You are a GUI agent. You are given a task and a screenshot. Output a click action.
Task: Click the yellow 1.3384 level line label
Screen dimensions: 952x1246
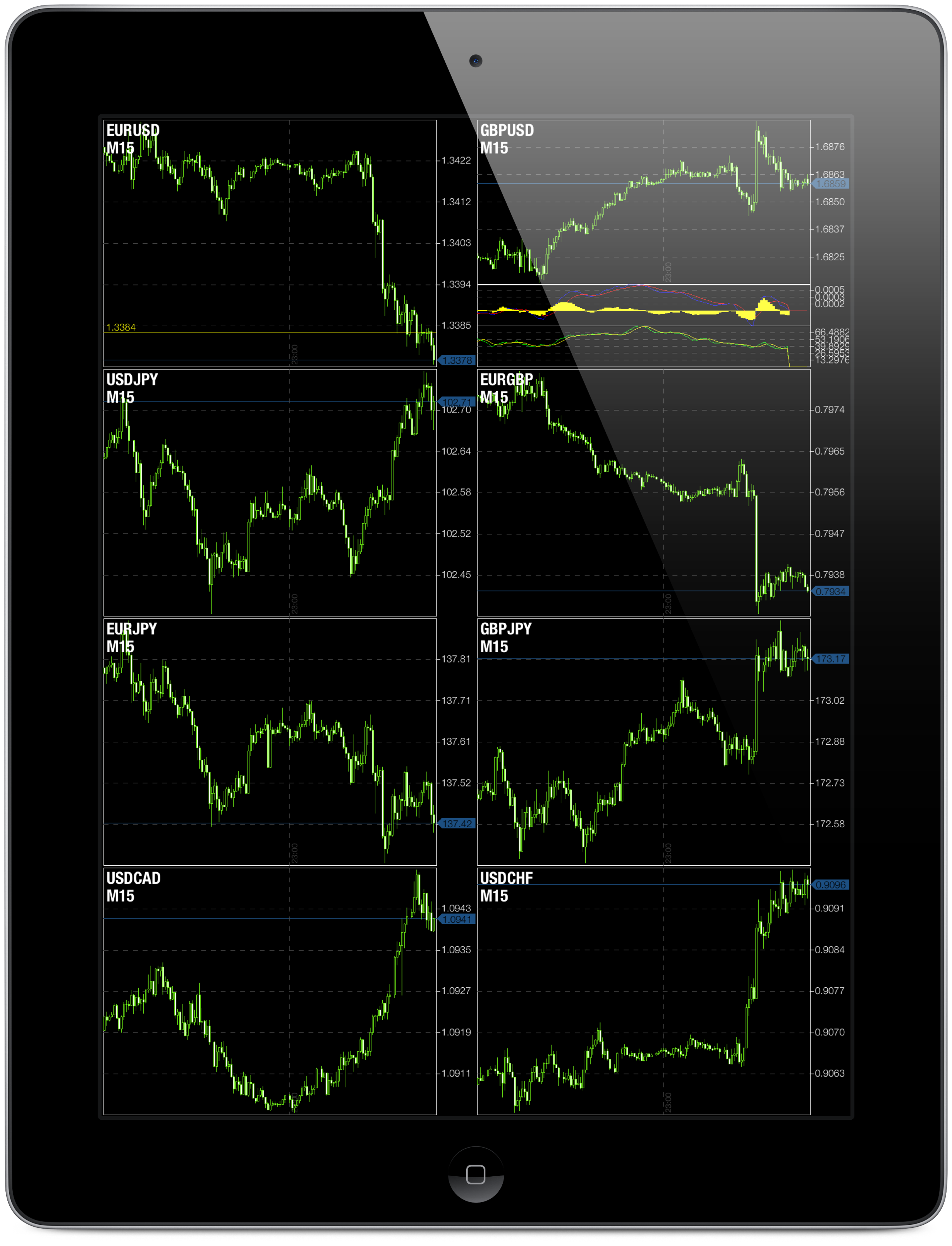click(121, 327)
